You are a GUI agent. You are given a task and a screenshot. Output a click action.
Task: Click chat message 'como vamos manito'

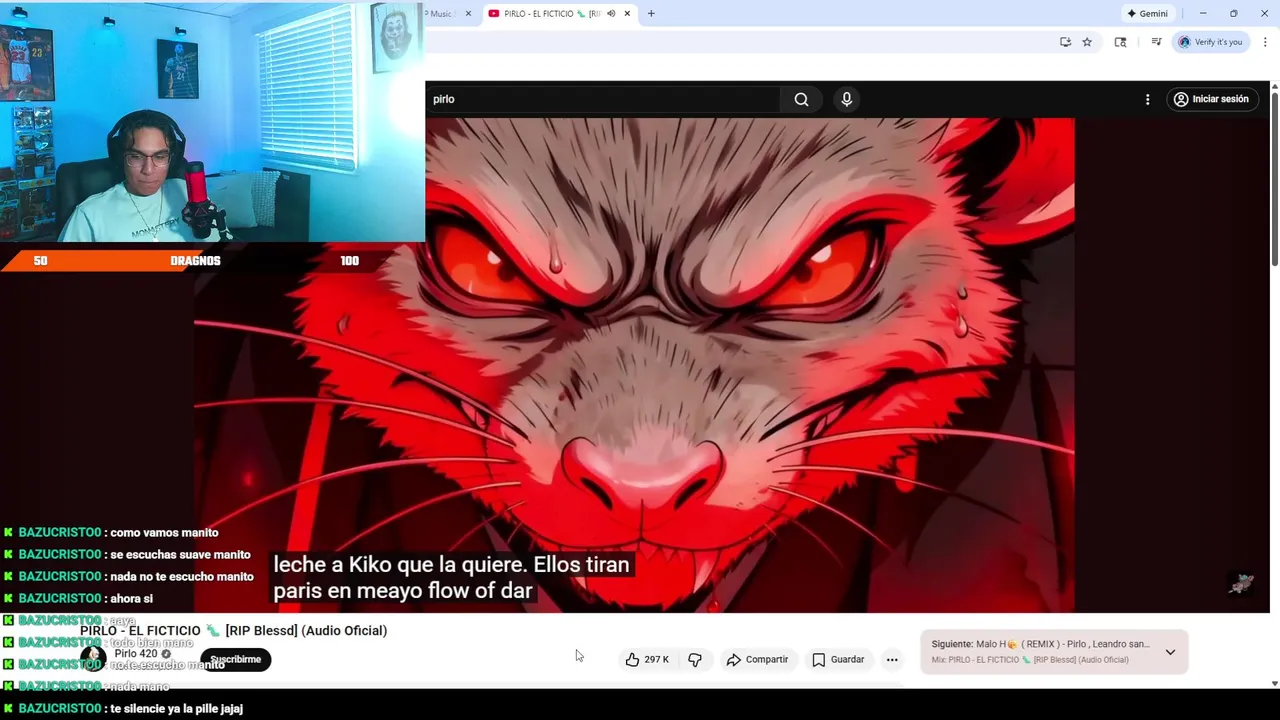pos(164,533)
